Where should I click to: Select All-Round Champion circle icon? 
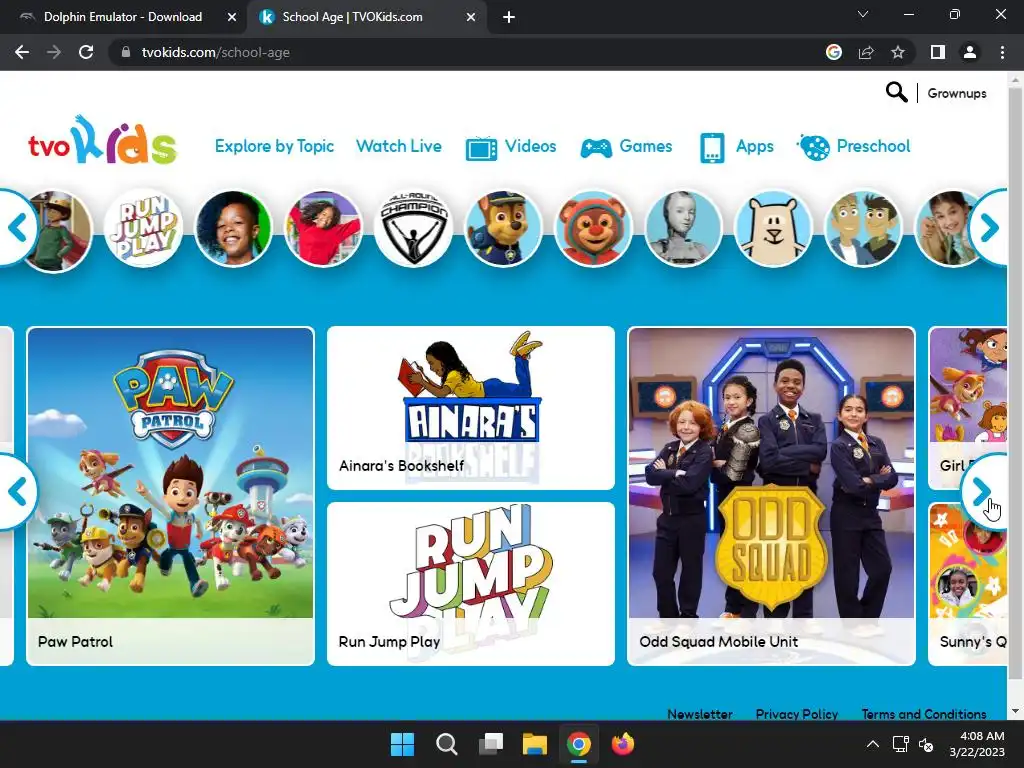click(x=413, y=229)
